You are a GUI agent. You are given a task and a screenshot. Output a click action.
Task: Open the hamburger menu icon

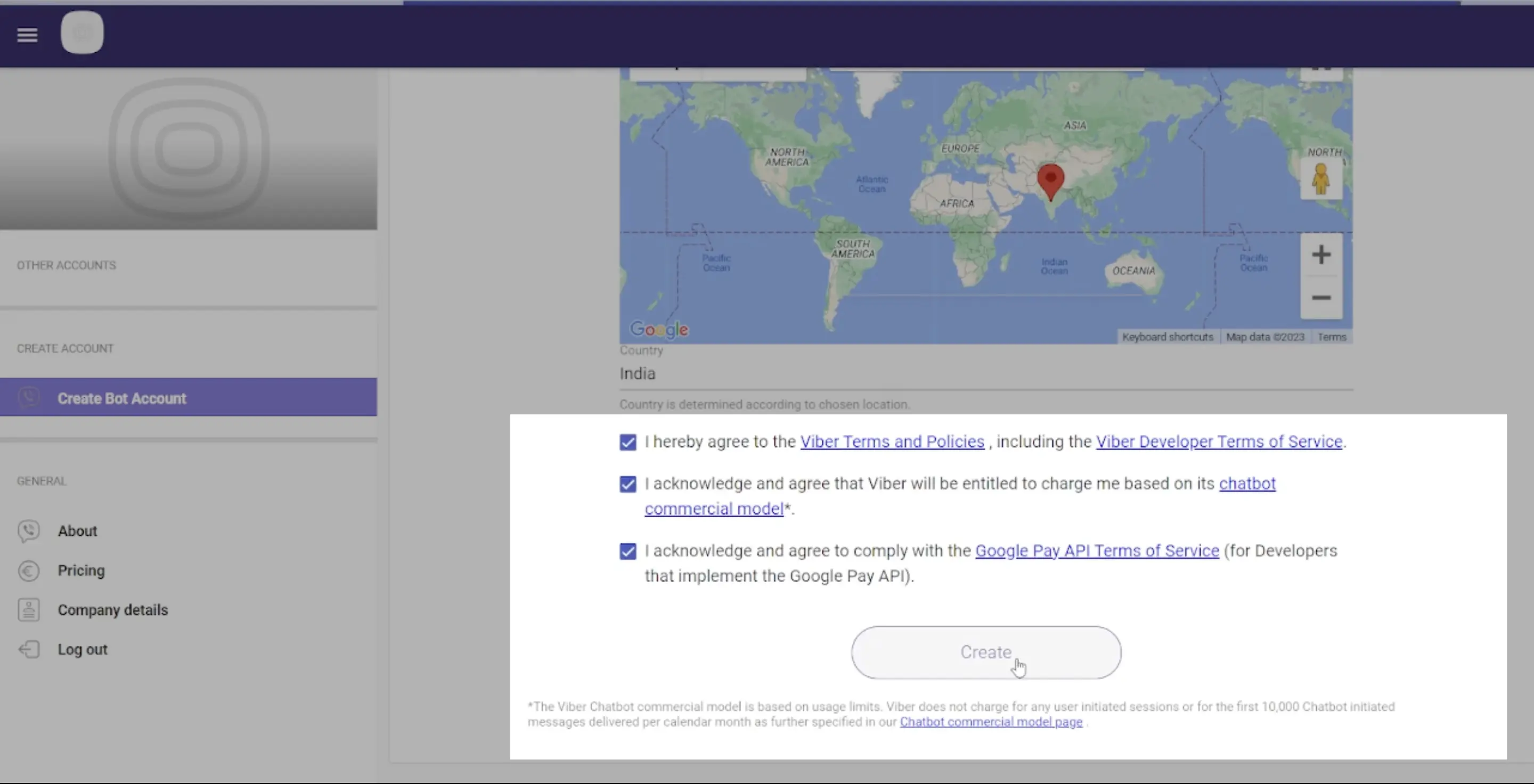click(27, 35)
